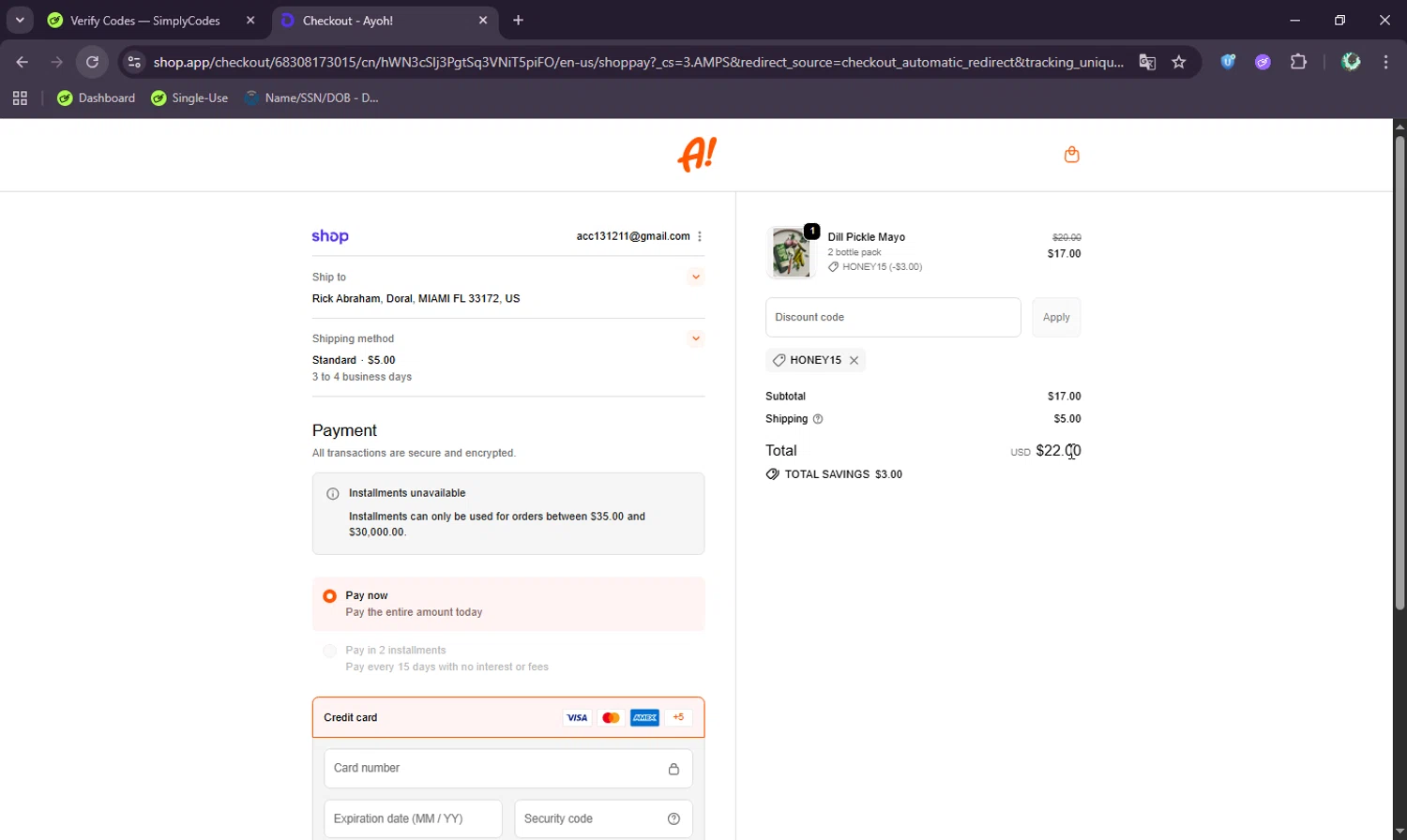Click the Dill Pickle Mayo thumbnail
Screen dimensions: 1407x840
[x=791, y=252]
